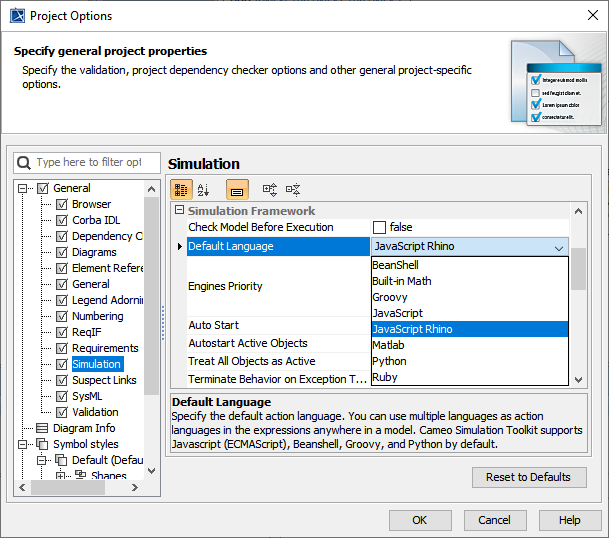Click the collapse all properties icon
Viewport: 609px width, 538px height.
click(293, 189)
